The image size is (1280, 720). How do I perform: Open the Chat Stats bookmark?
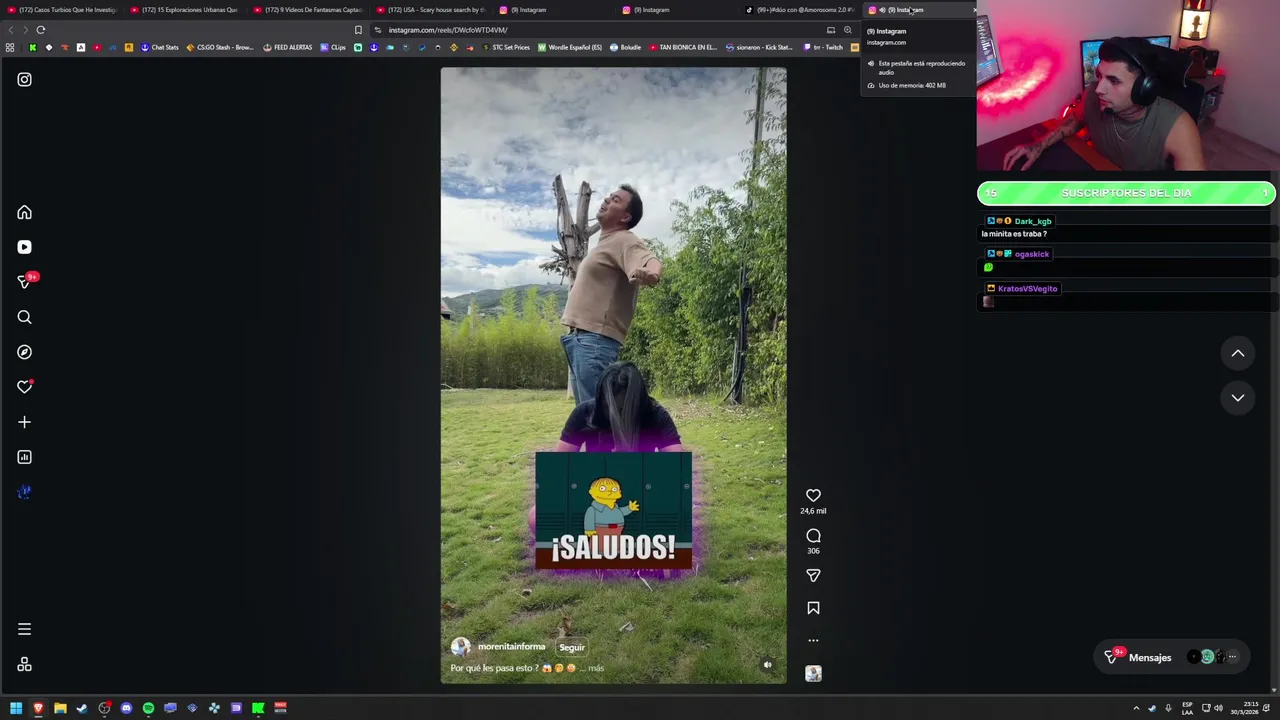tap(159, 47)
